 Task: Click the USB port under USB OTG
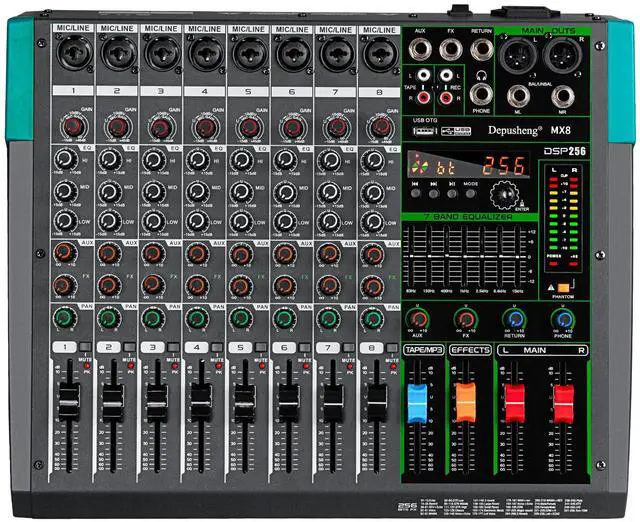[x=424, y=131]
